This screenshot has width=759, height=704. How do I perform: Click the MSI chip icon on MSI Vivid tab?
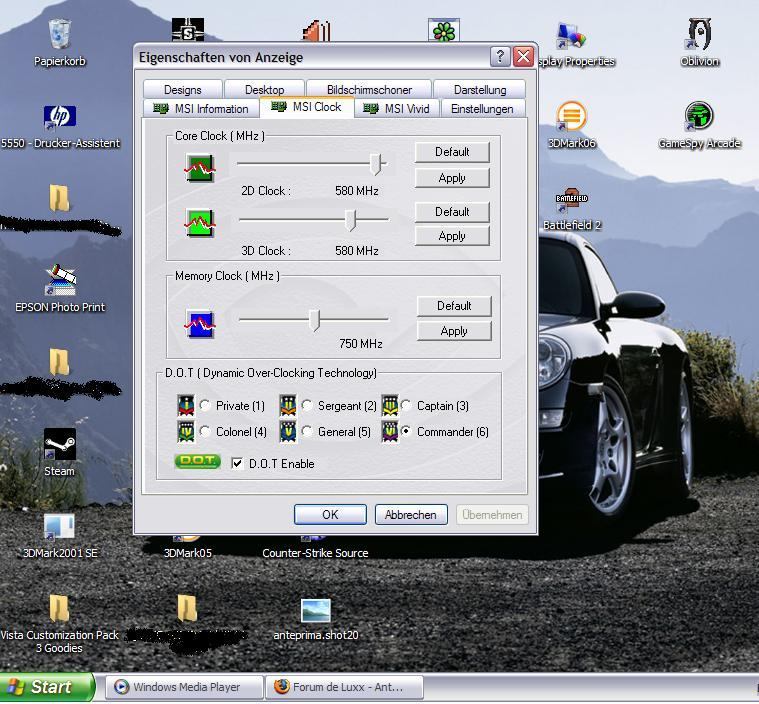[x=370, y=108]
